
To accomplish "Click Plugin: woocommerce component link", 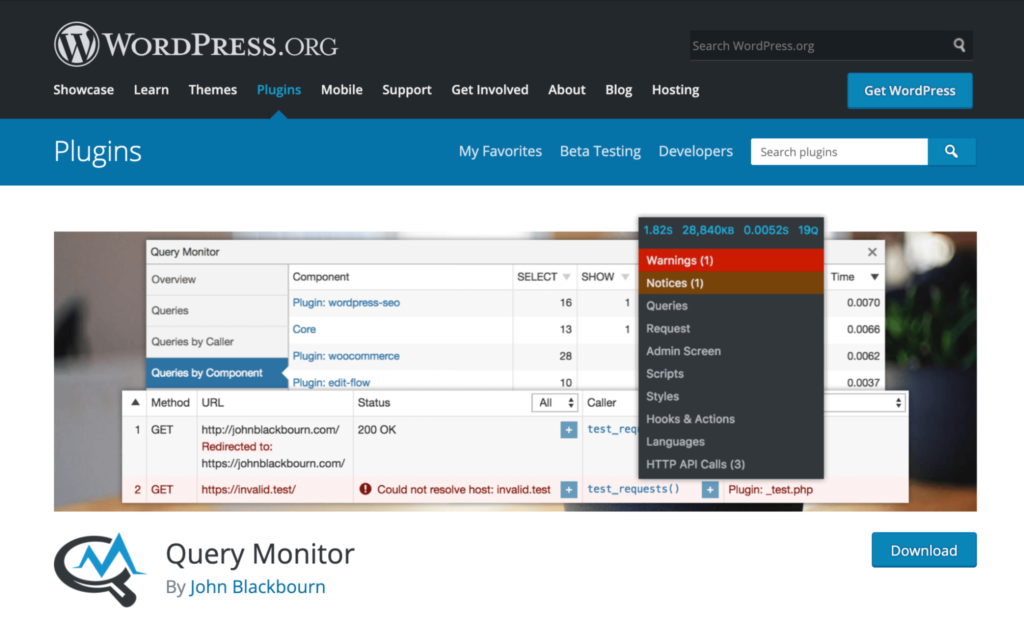I will 346,356.
